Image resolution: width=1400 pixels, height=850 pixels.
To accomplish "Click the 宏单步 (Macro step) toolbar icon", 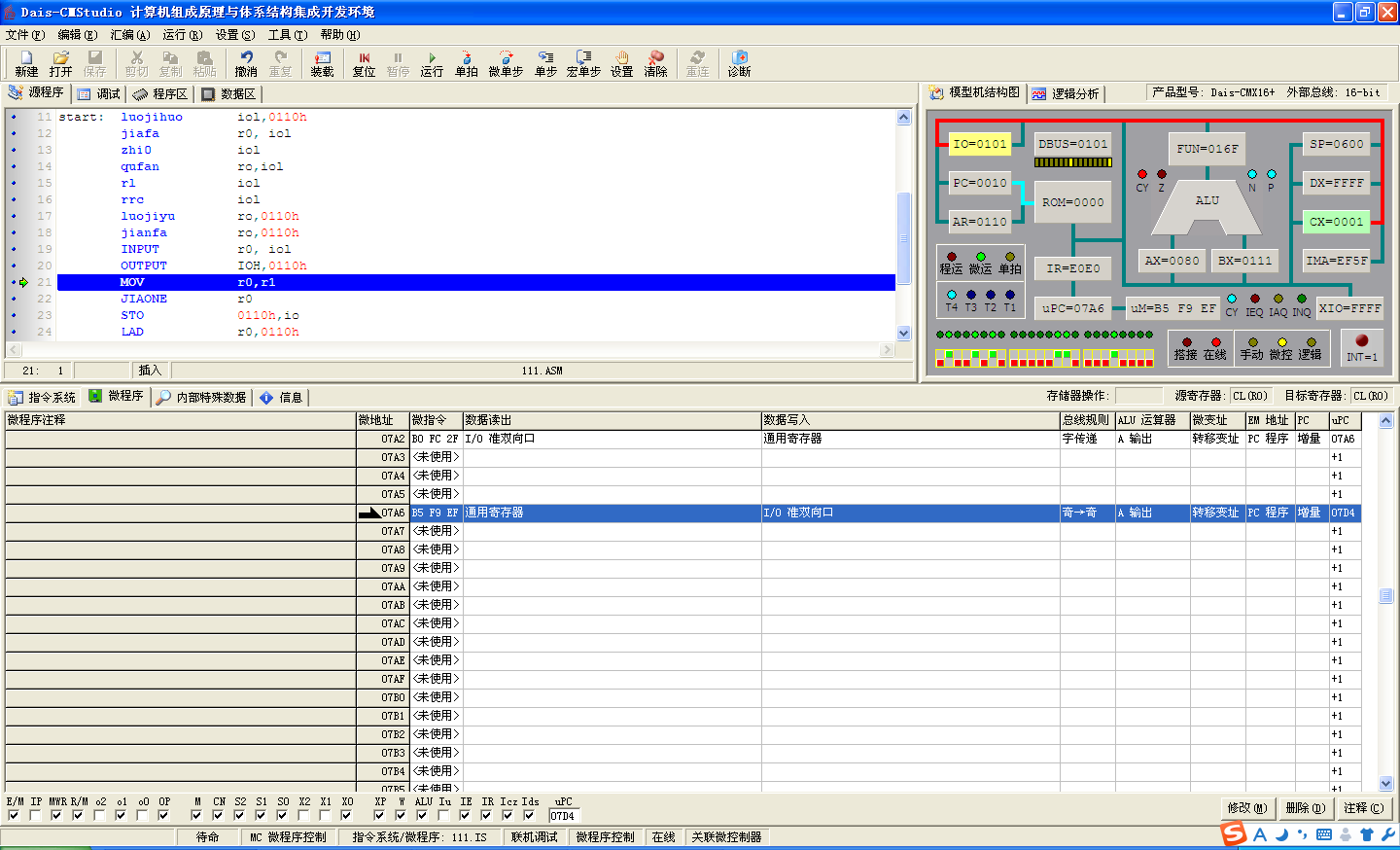I will coord(583,63).
